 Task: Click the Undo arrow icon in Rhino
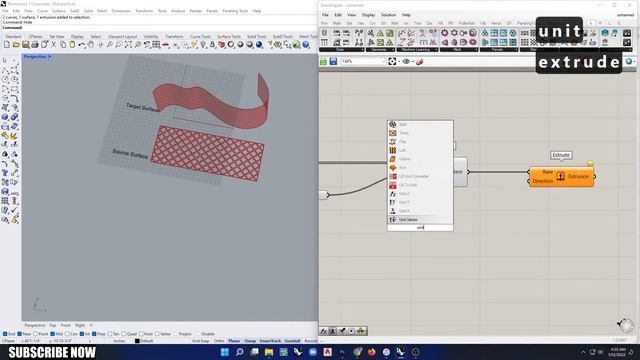coord(82,44)
